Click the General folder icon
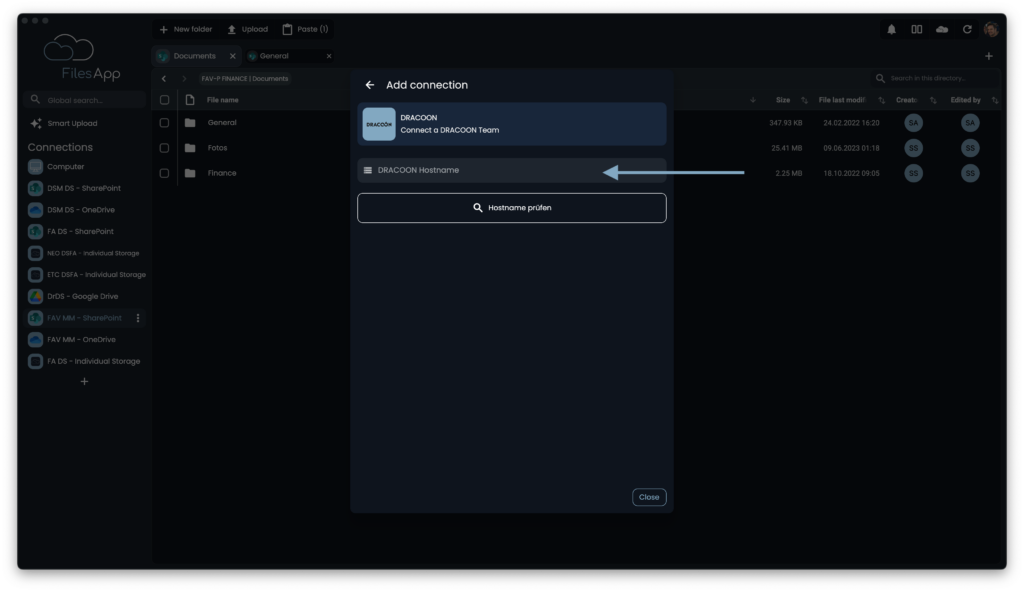The width and height of the screenshot is (1024, 591). tap(190, 123)
